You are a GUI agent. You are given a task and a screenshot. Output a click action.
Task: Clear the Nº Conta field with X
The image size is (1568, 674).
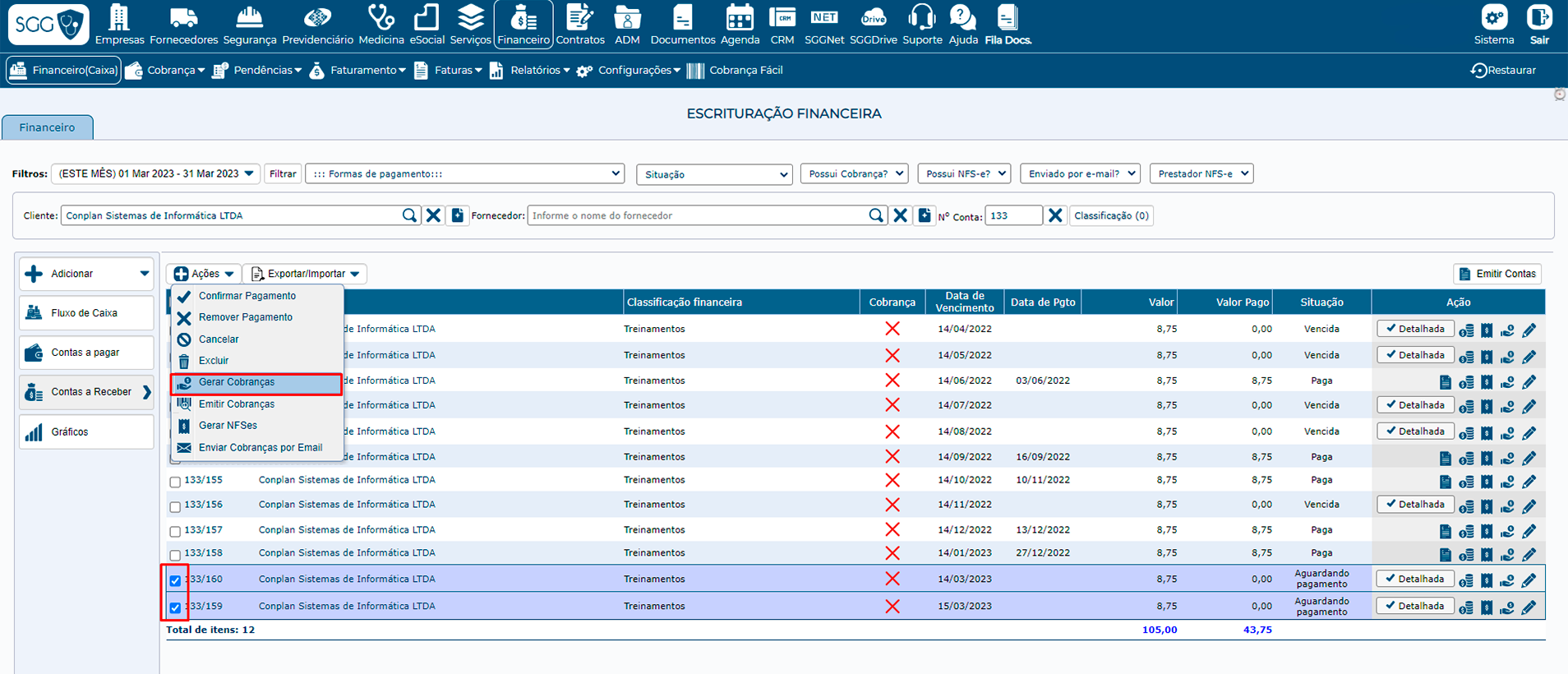[1055, 215]
